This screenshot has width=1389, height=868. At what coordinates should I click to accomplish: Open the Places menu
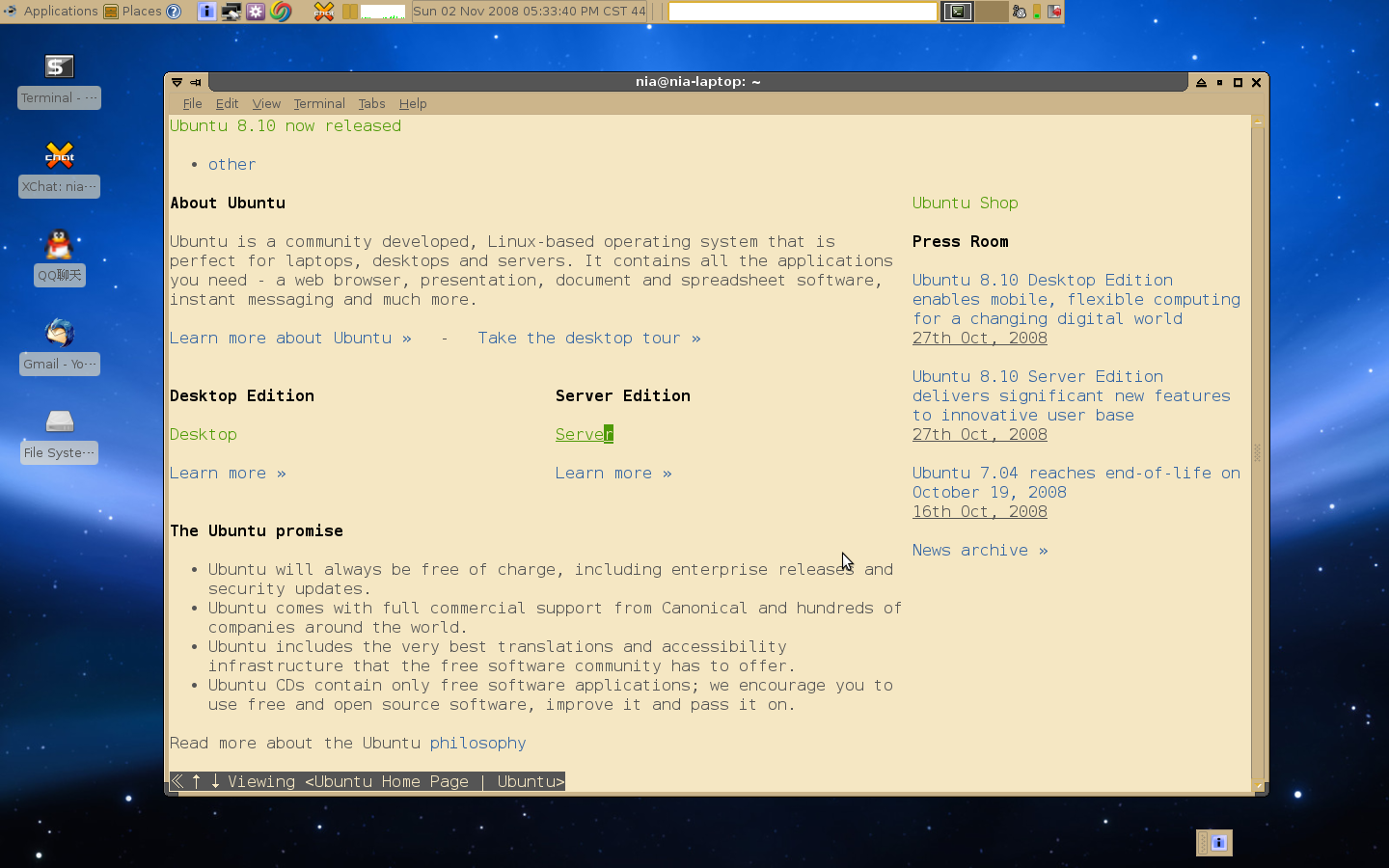click(x=133, y=12)
